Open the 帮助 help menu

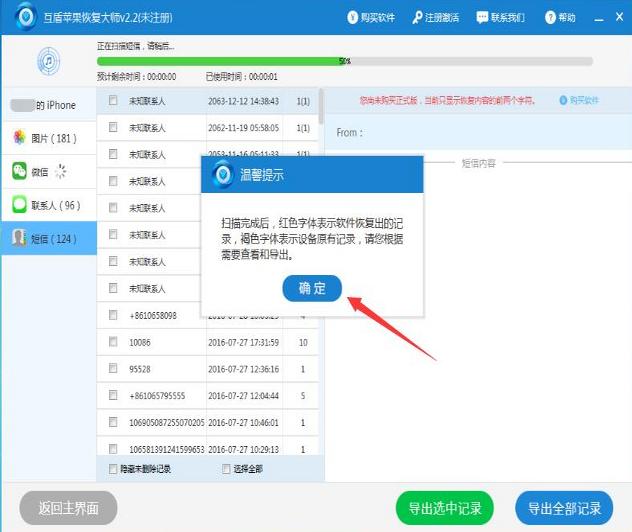click(560, 17)
